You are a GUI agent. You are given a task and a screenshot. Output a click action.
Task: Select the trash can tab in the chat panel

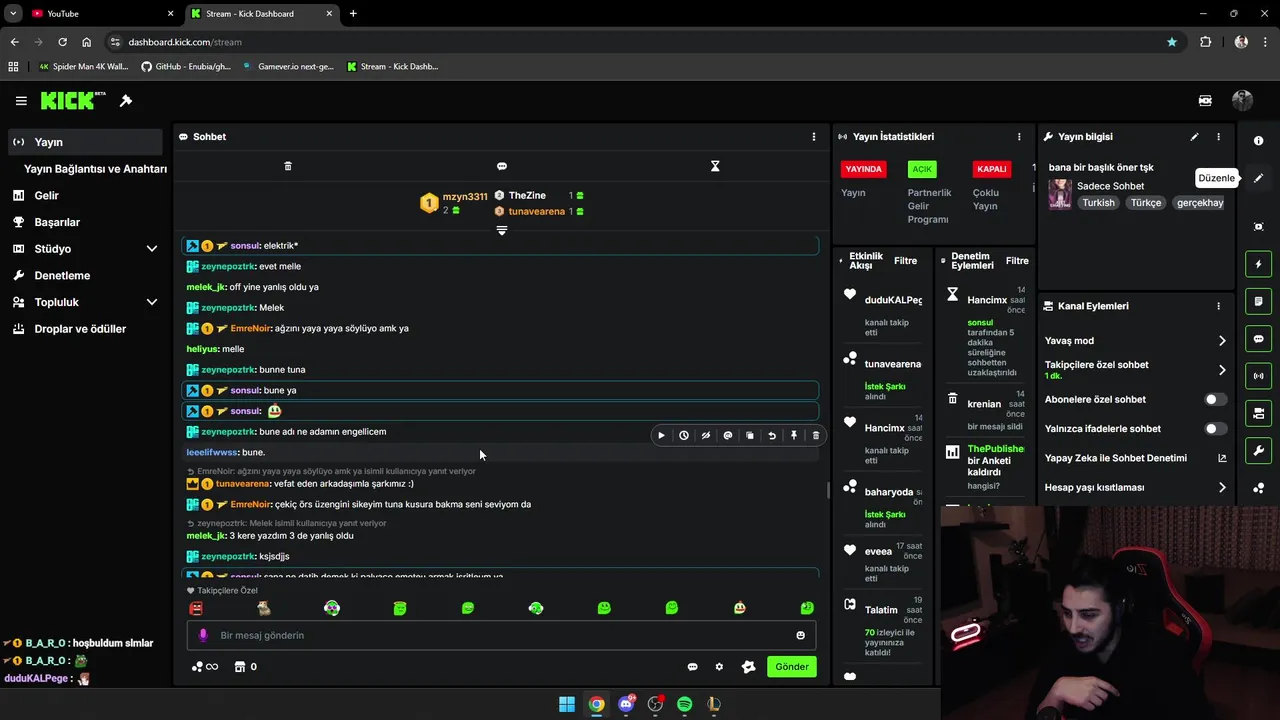point(288,166)
